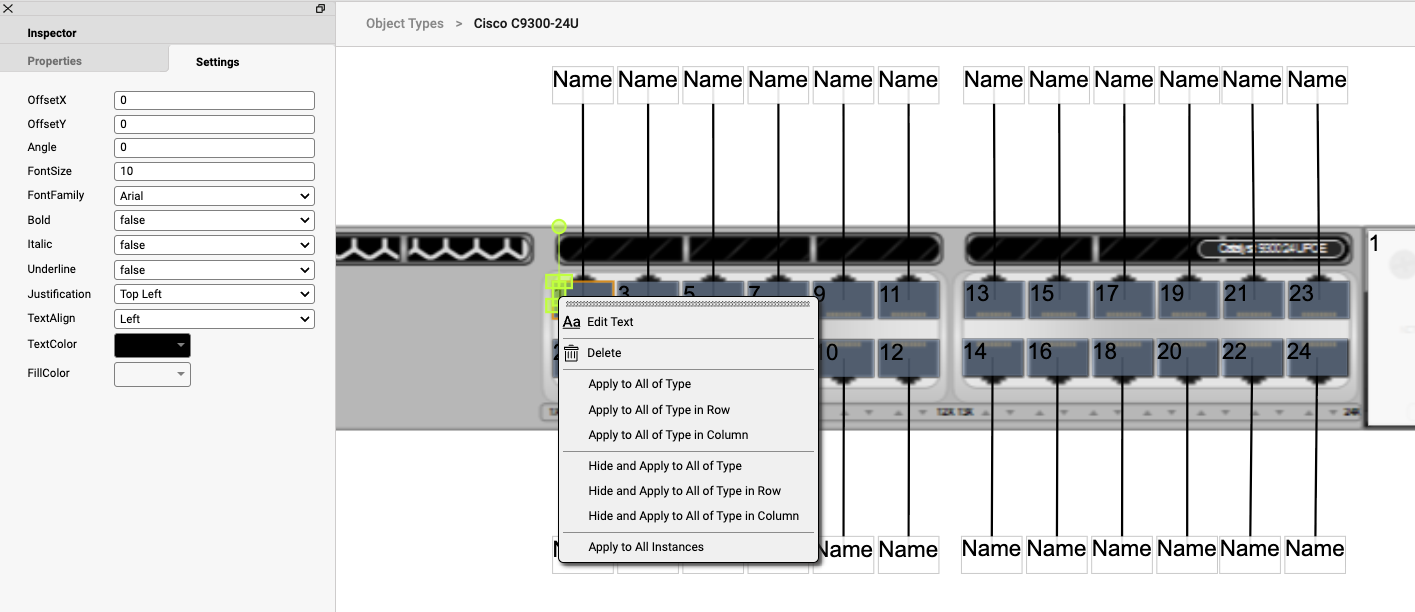1415x612 pixels.
Task: Select switch port number 13
Action: pos(993,298)
